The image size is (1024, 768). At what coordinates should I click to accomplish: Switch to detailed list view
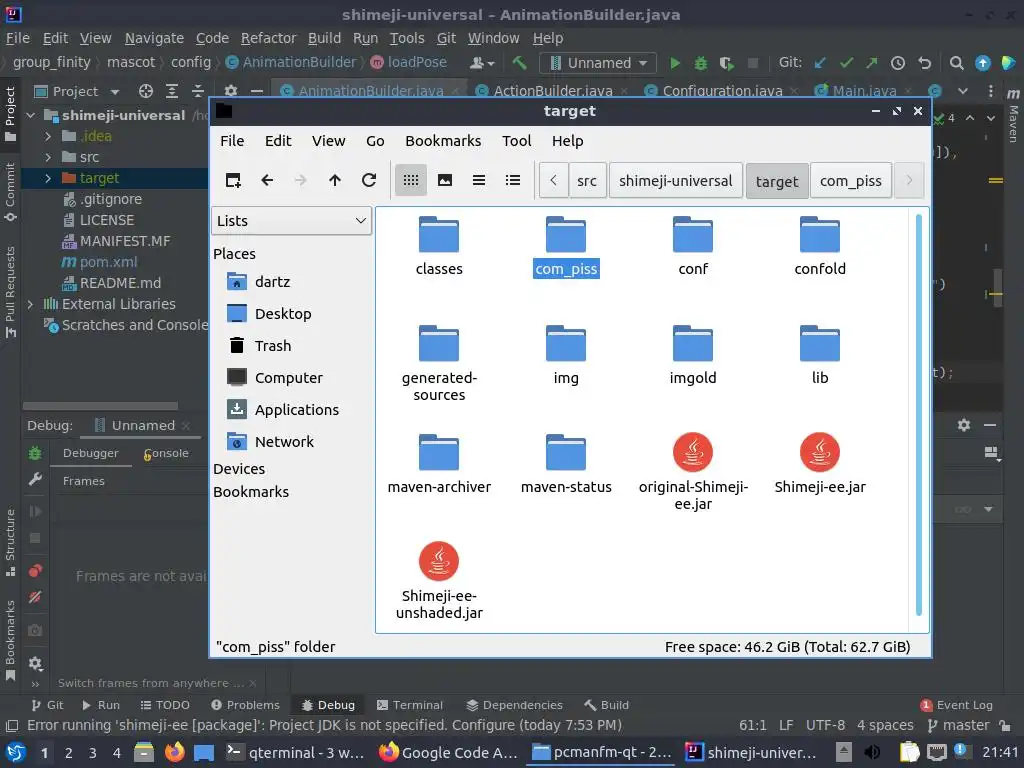click(x=513, y=180)
